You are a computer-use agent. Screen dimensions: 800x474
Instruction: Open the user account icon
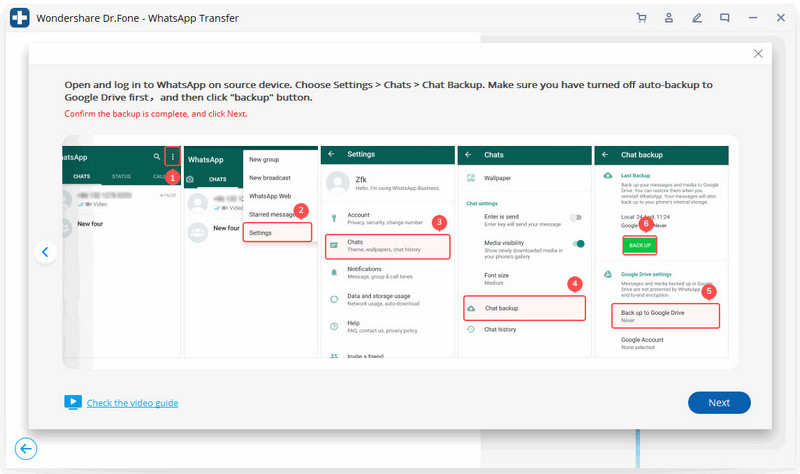(668, 18)
